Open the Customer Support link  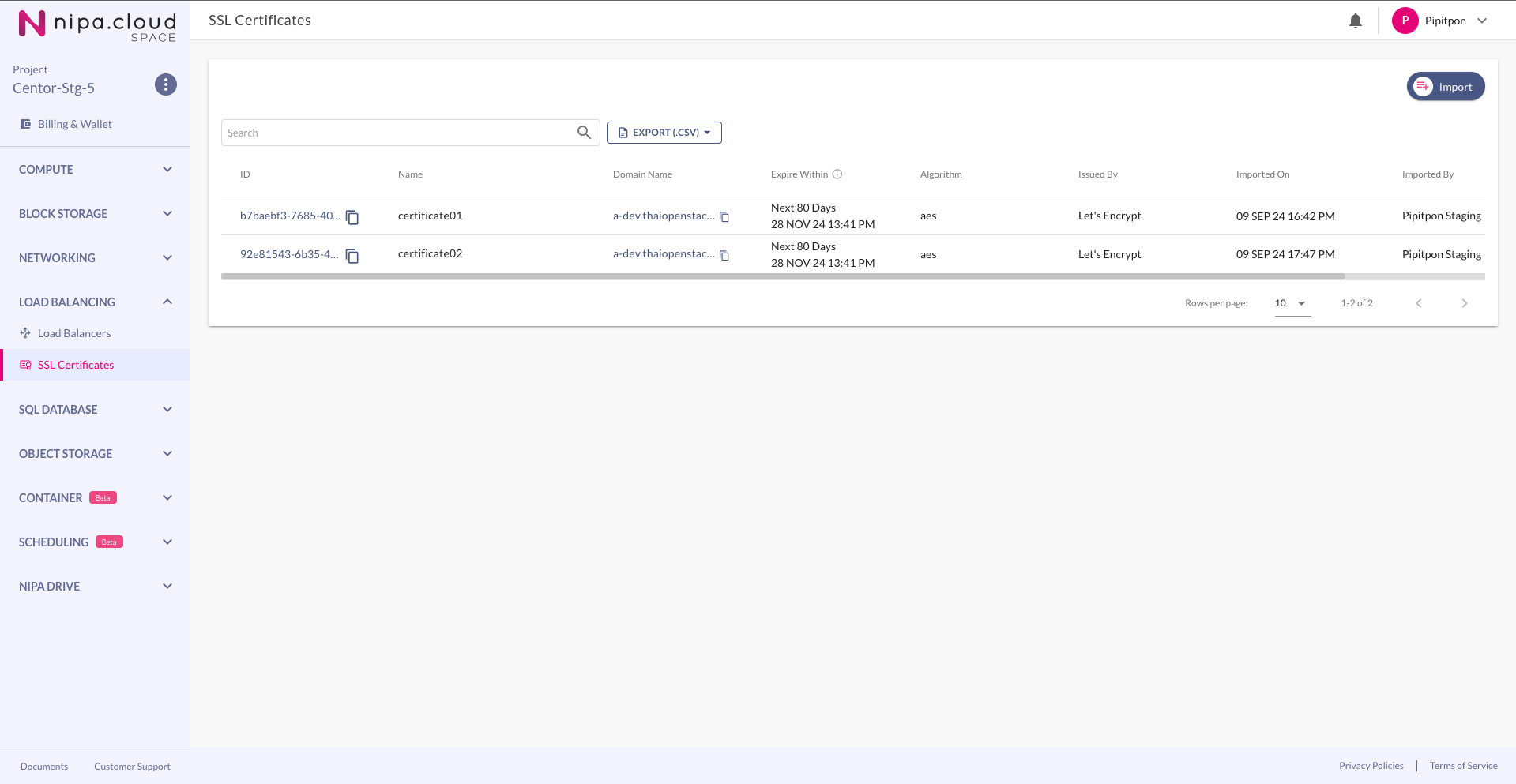(x=132, y=767)
